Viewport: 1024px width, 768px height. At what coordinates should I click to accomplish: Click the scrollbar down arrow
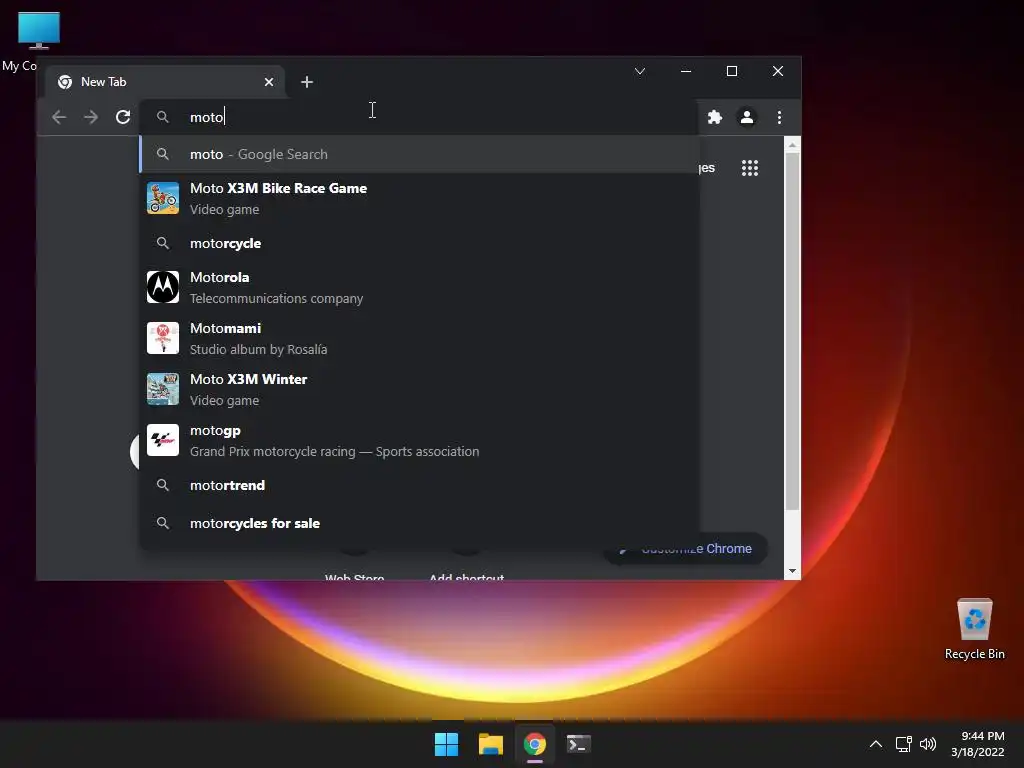tap(792, 571)
